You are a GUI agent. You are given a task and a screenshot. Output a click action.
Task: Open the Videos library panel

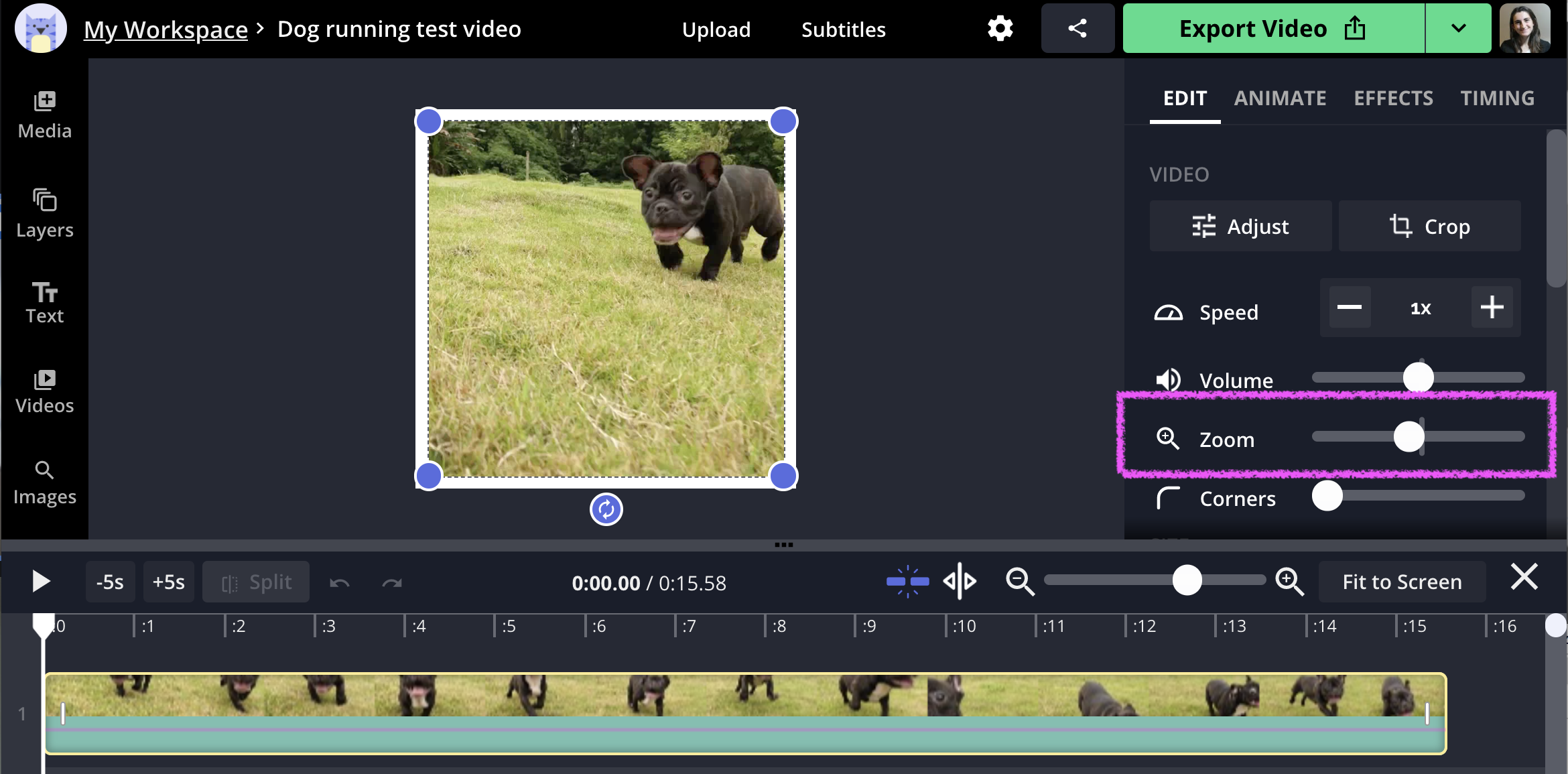pyautogui.click(x=44, y=391)
